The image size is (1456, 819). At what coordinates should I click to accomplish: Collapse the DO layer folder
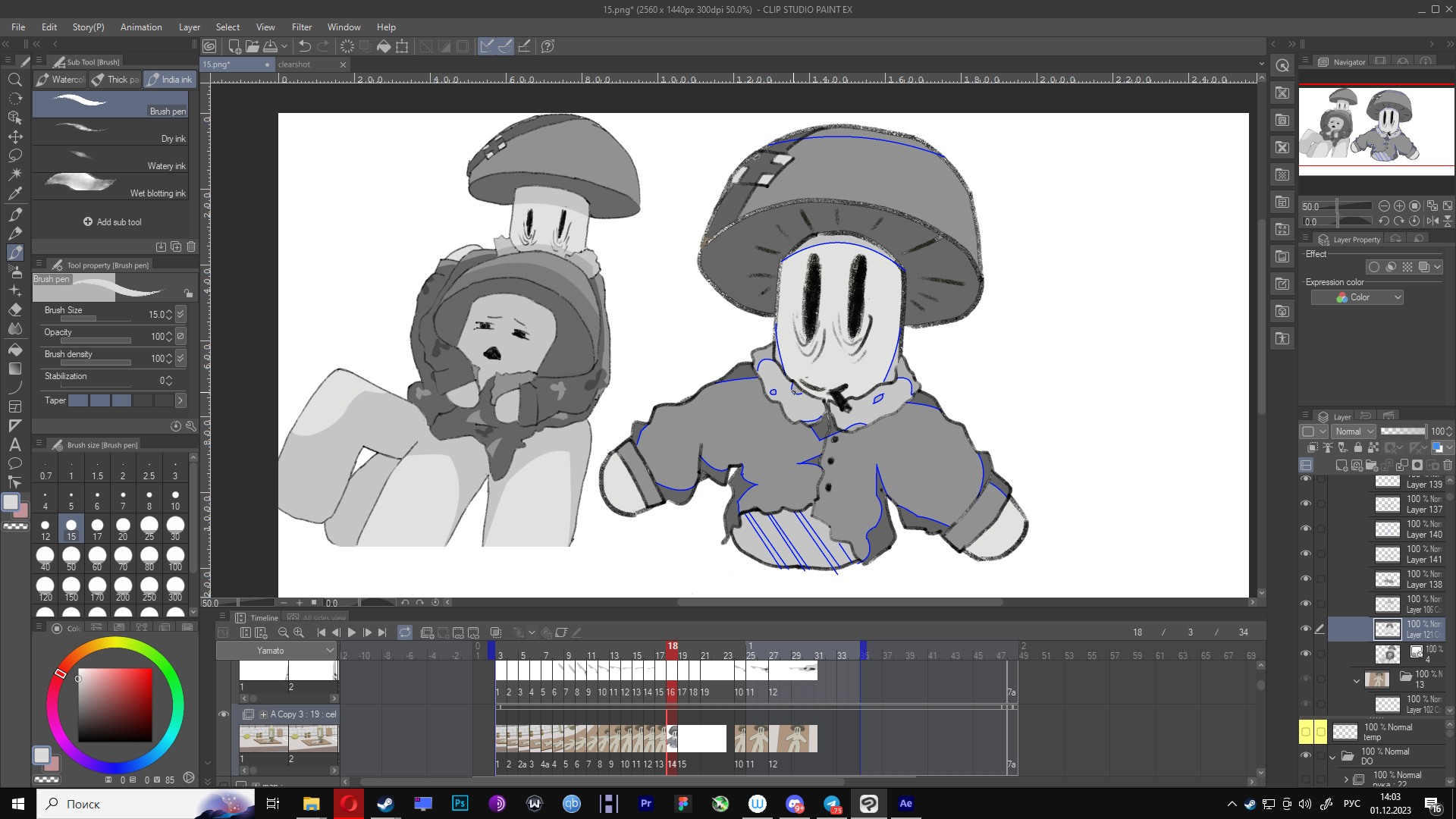tap(1332, 756)
